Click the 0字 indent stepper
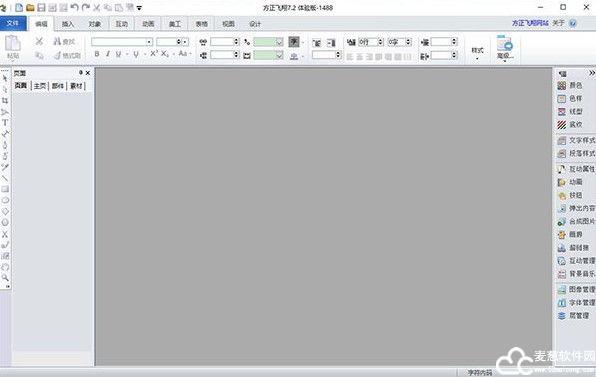Viewport: 596px width, 377px height. (x=399, y=42)
